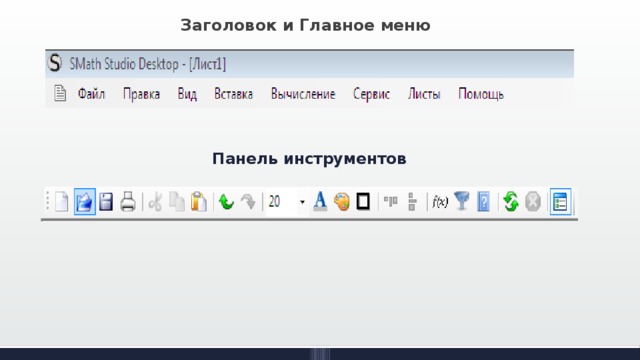Open the Правка menu
The image size is (640, 360).
click(x=141, y=94)
